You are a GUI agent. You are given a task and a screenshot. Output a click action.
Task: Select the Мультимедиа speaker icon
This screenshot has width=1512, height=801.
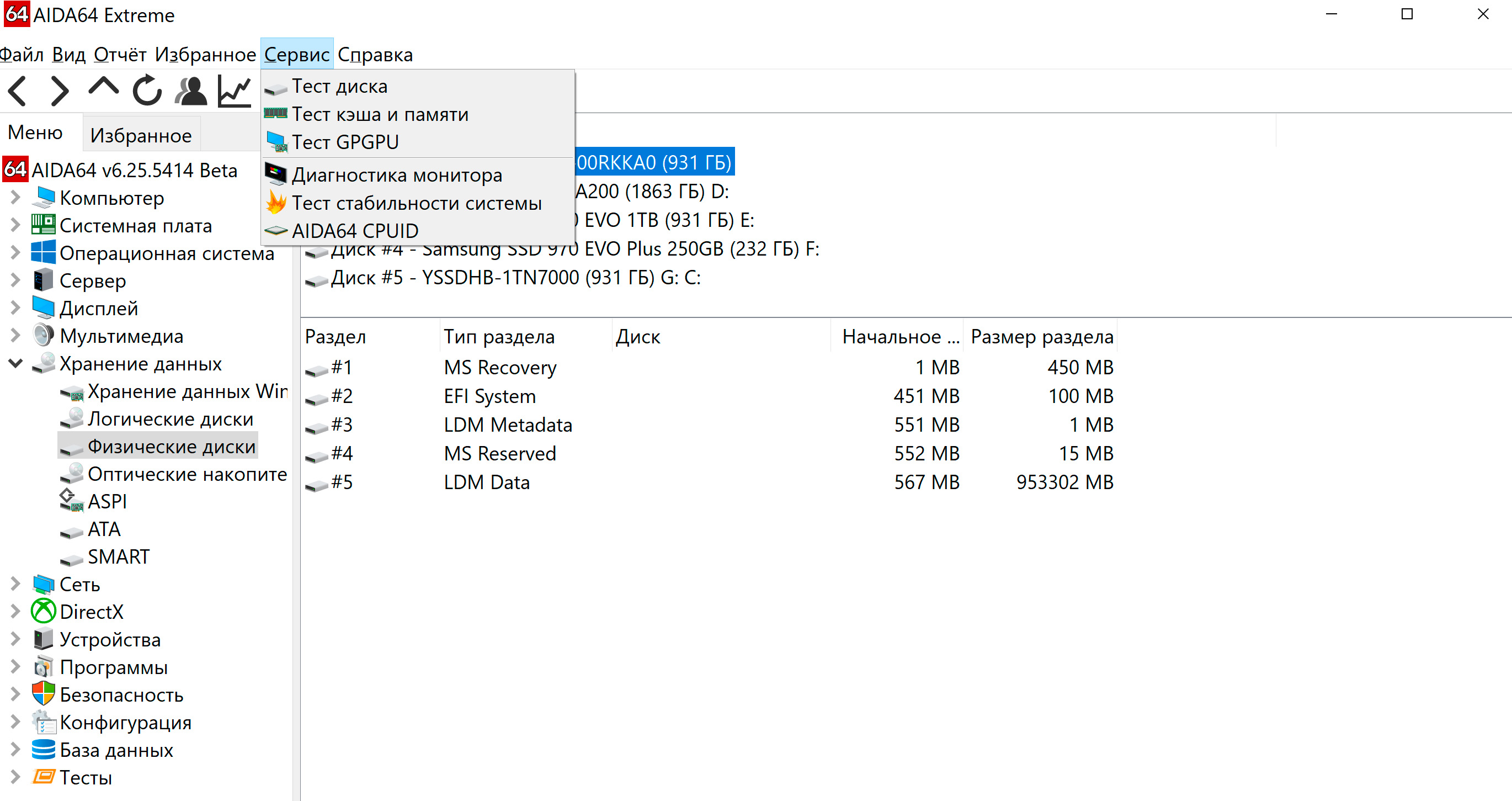pos(44,335)
